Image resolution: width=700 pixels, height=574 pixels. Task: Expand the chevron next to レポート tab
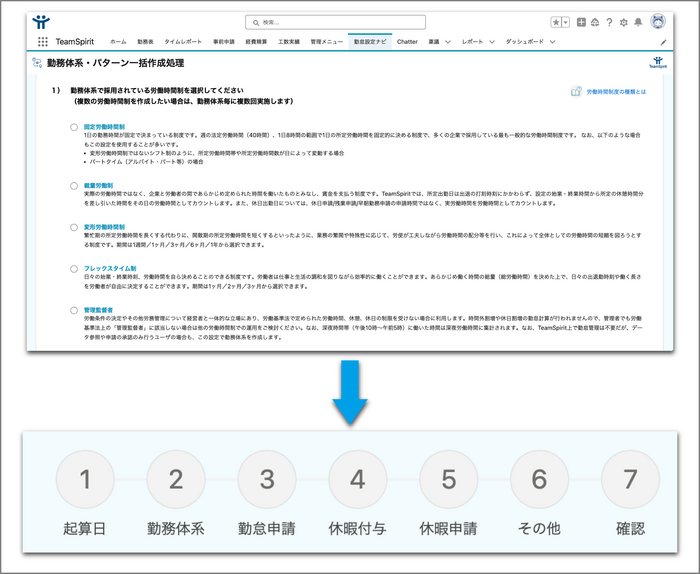pyautogui.click(x=492, y=42)
